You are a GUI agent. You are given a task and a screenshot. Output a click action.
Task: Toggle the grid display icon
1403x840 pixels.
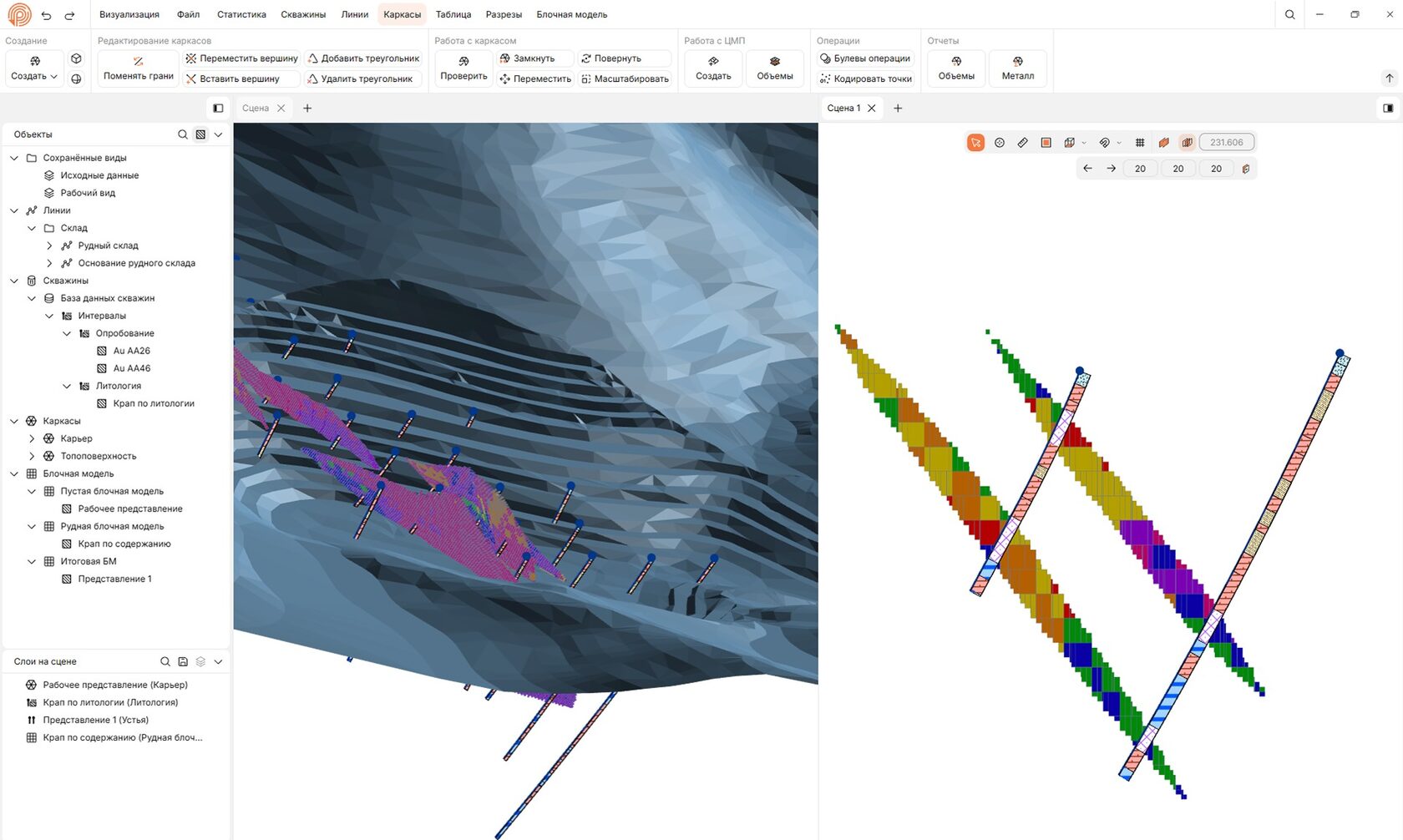(x=1140, y=143)
